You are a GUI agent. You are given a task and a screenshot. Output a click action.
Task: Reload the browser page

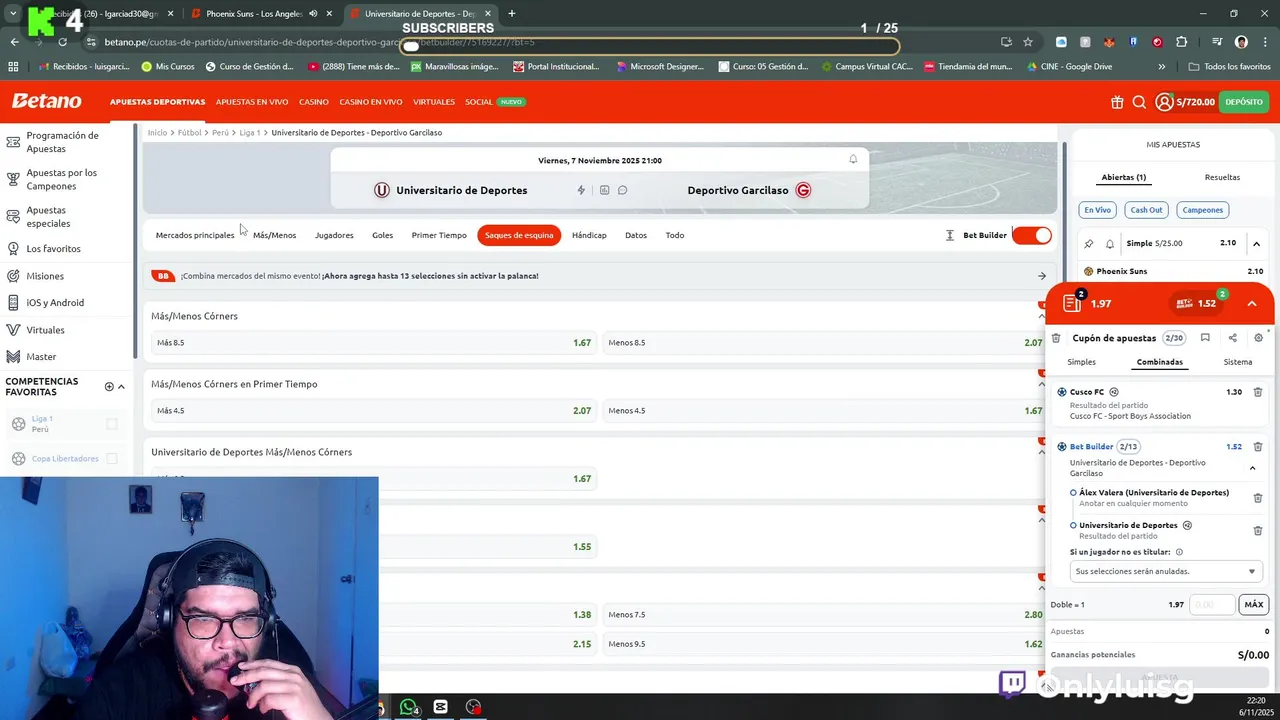pyautogui.click(x=62, y=42)
